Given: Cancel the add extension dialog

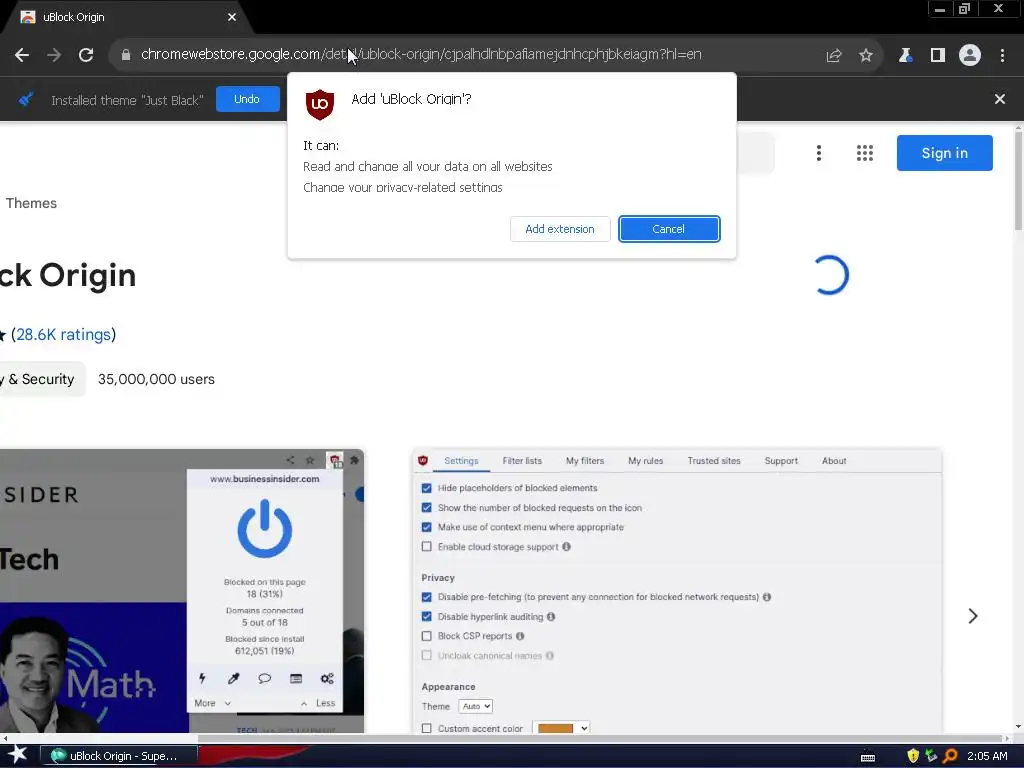Looking at the screenshot, I should (x=669, y=229).
